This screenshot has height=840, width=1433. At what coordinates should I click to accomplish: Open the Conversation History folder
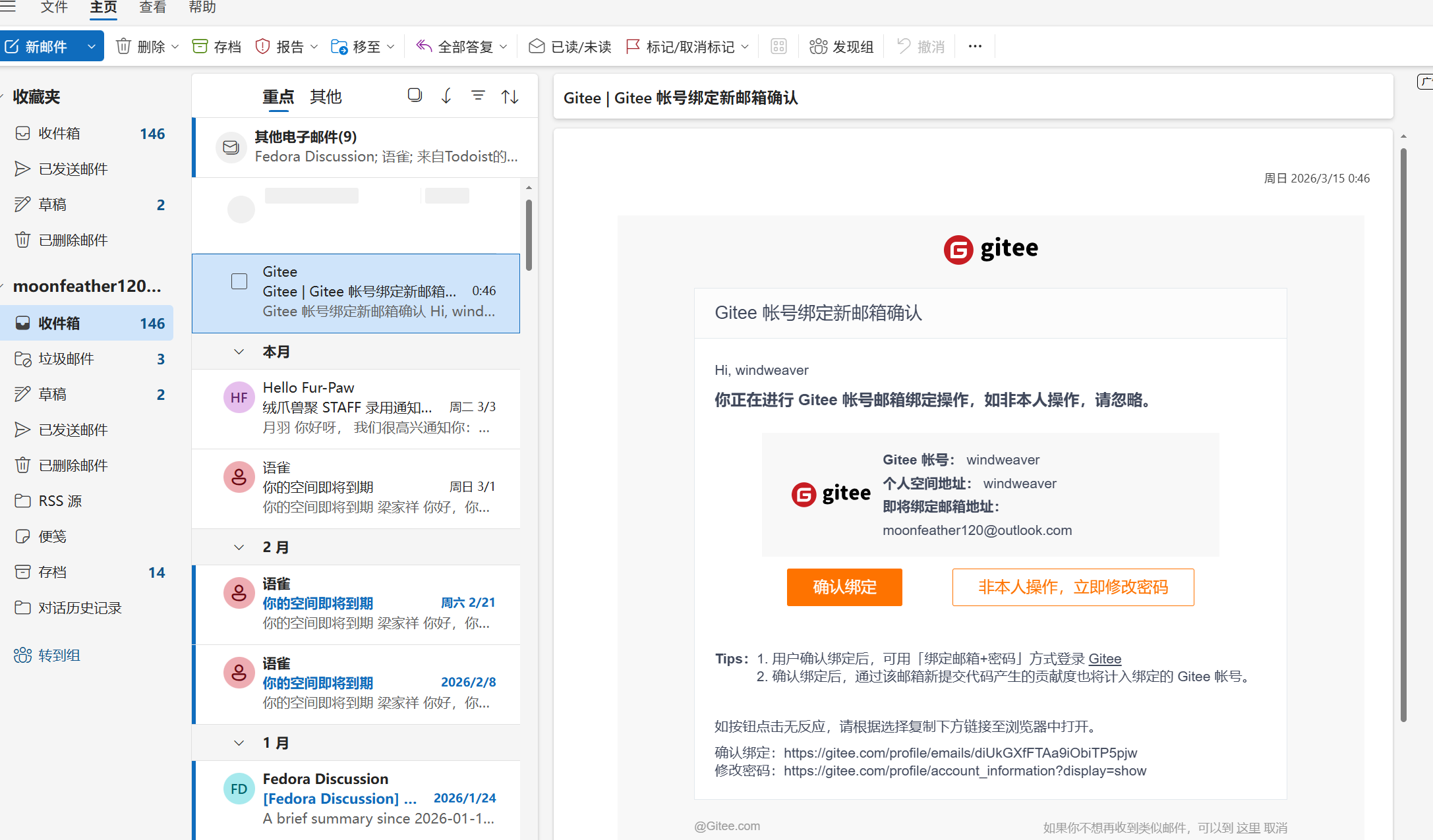point(86,608)
